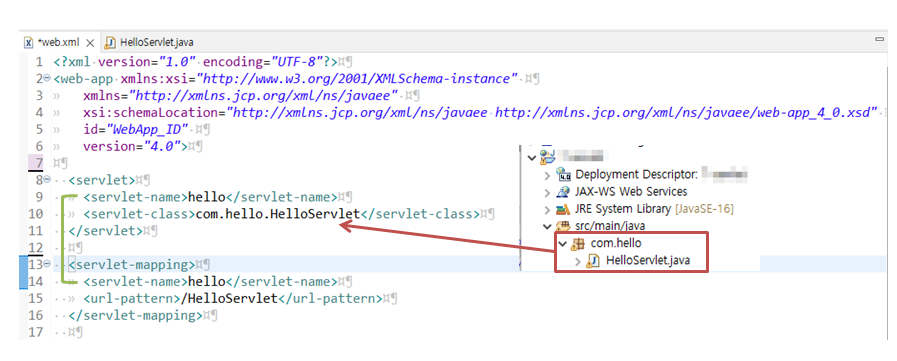The height and width of the screenshot is (361, 897).
Task: Select JRE System Library [JavaSE-16]
Action: tap(654, 209)
